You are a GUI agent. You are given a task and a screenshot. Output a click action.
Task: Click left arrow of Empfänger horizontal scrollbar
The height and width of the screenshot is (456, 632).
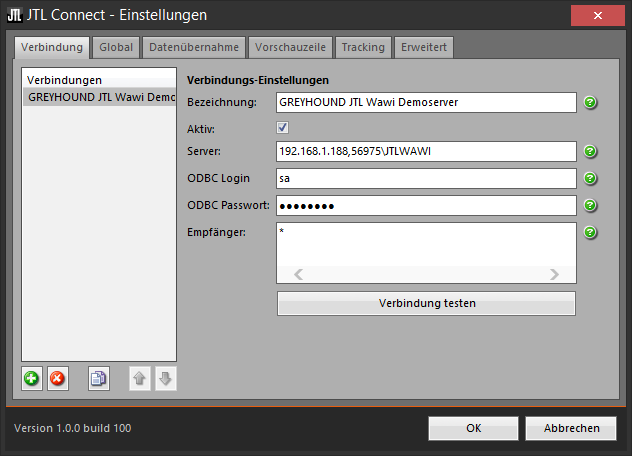298,275
